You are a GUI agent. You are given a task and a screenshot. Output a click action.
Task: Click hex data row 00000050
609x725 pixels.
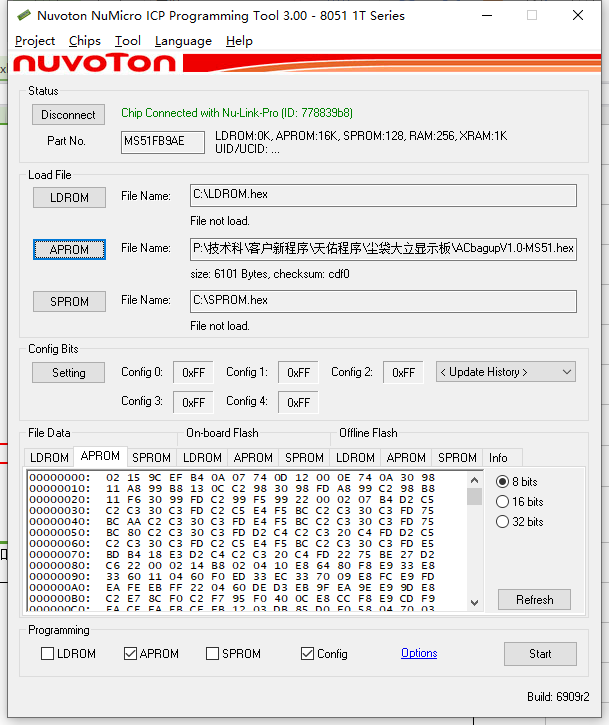(x=232, y=533)
